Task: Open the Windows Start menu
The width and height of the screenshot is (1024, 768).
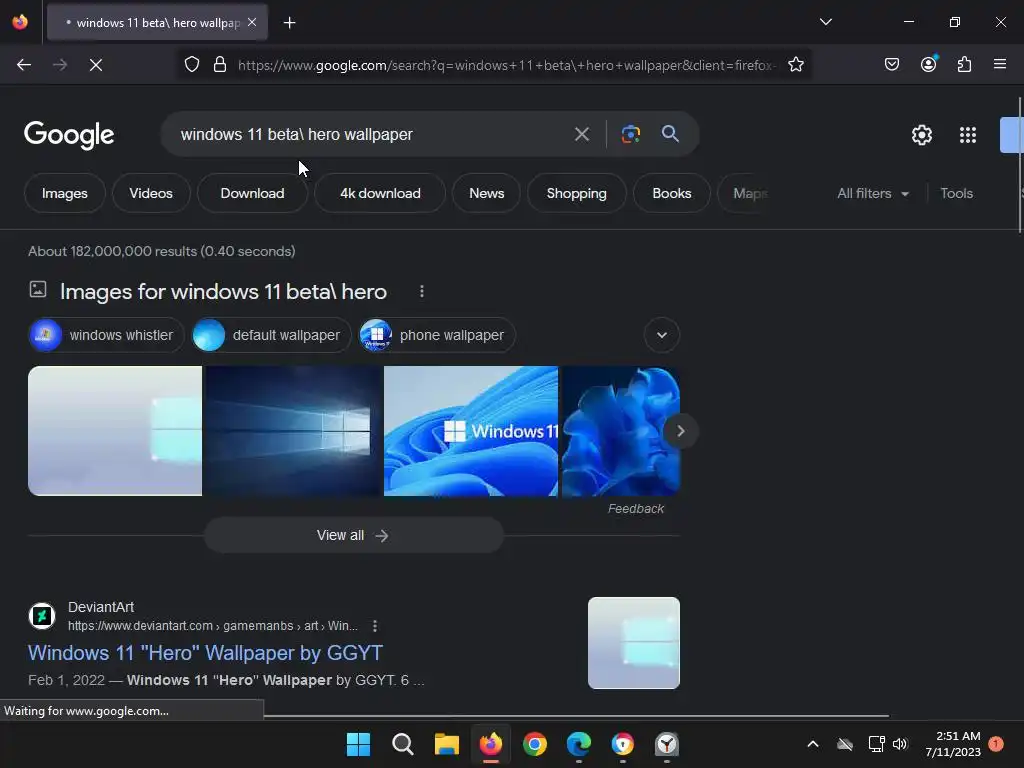Action: point(358,744)
